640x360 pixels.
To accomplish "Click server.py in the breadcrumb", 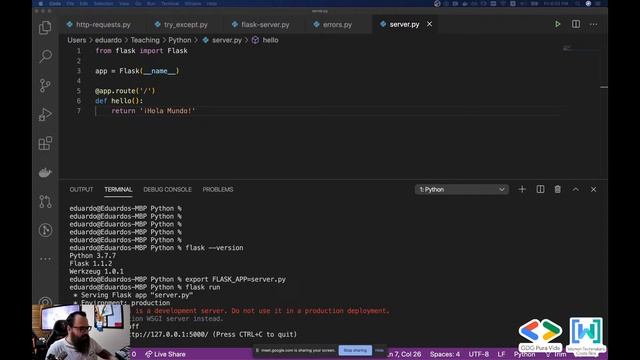I will coord(227,40).
